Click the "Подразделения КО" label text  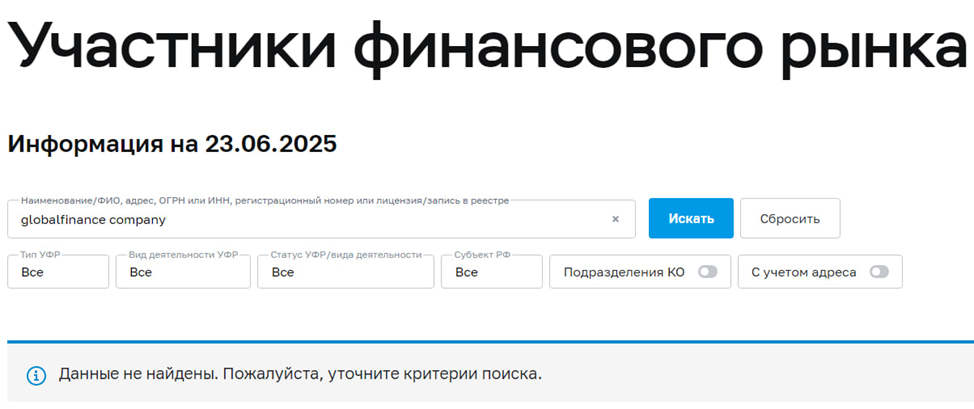click(624, 272)
